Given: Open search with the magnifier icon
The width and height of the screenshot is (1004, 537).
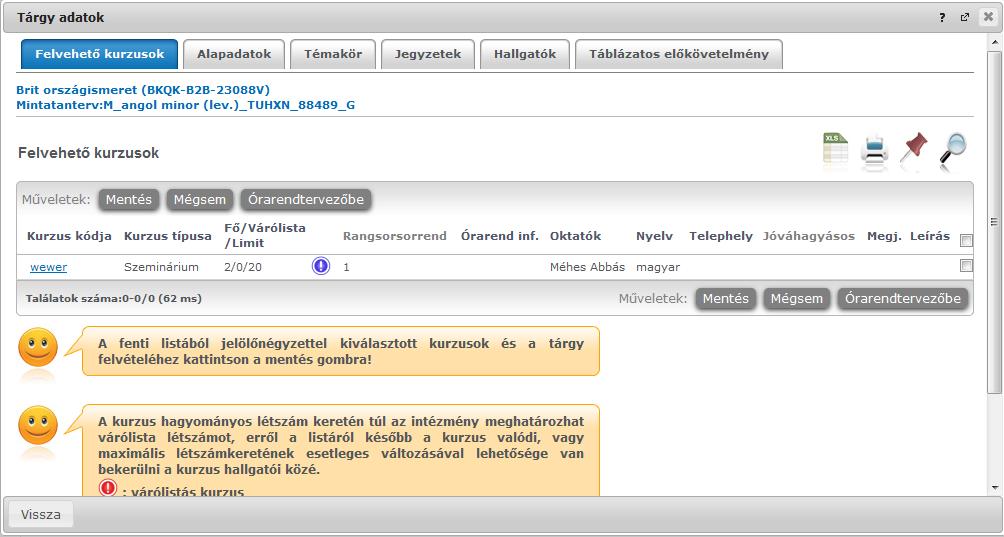Looking at the screenshot, I should pyautogui.click(x=953, y=148).
